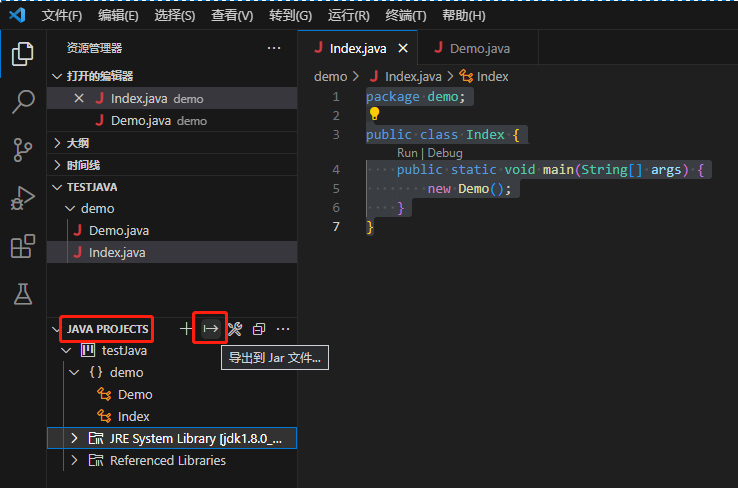
Task: Open the 终端(T) menu
Action: point(405,16)
